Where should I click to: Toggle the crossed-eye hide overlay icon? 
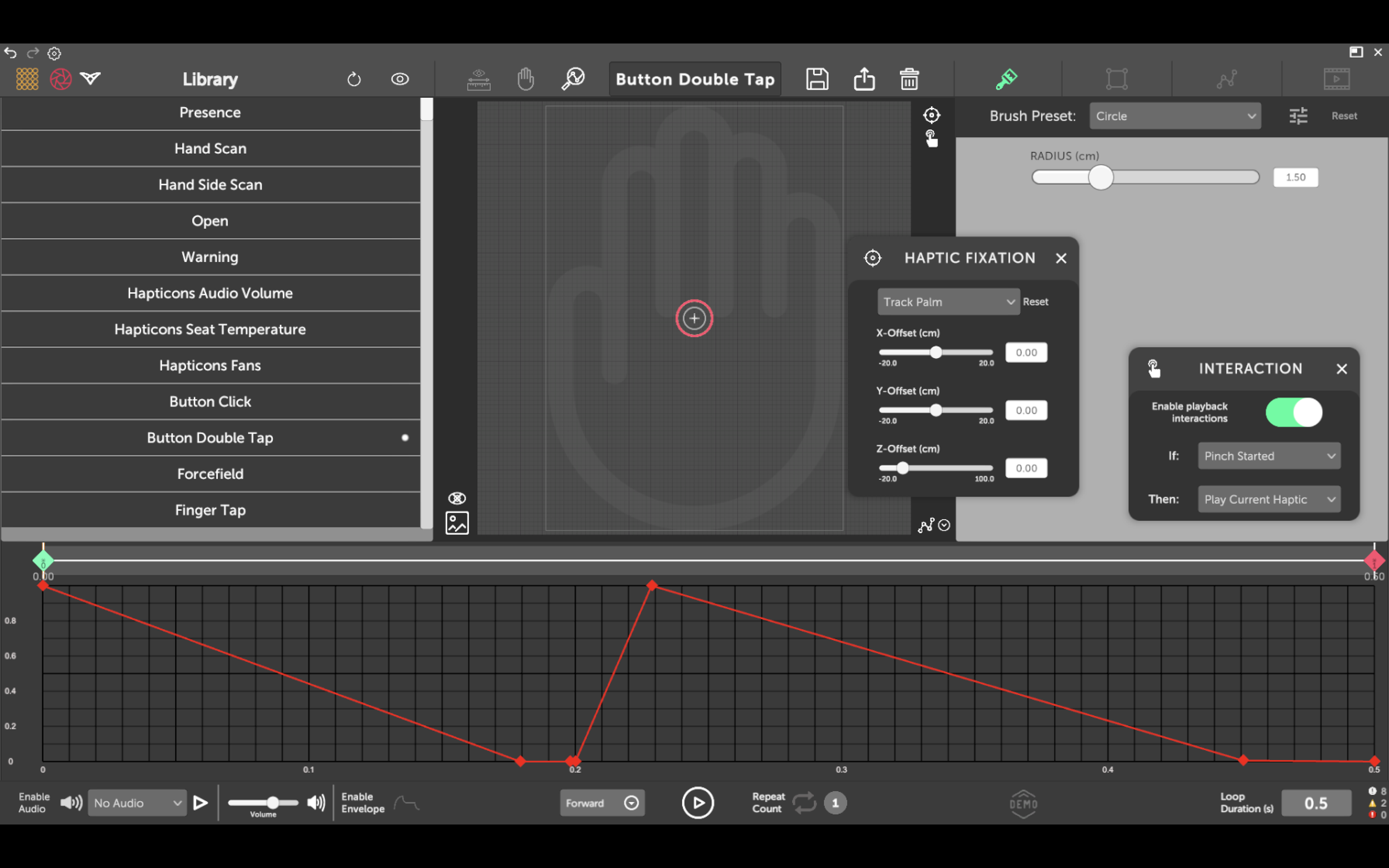(457, 498)
